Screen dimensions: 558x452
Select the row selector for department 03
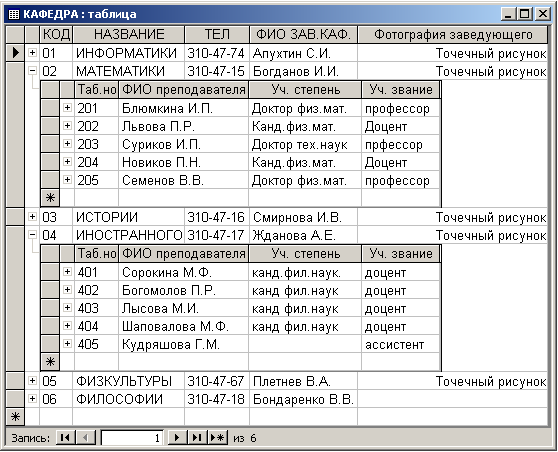point(15,217)
